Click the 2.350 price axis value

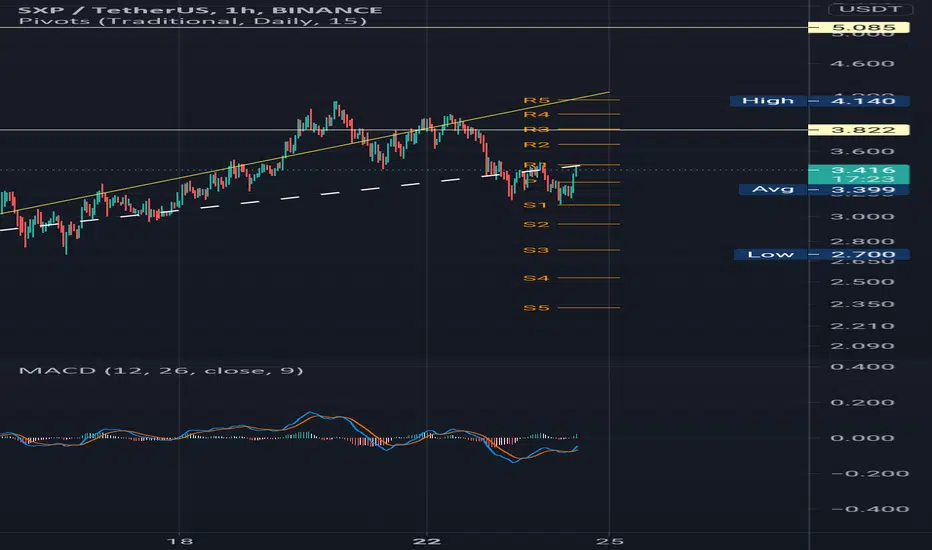click(862, 304)
